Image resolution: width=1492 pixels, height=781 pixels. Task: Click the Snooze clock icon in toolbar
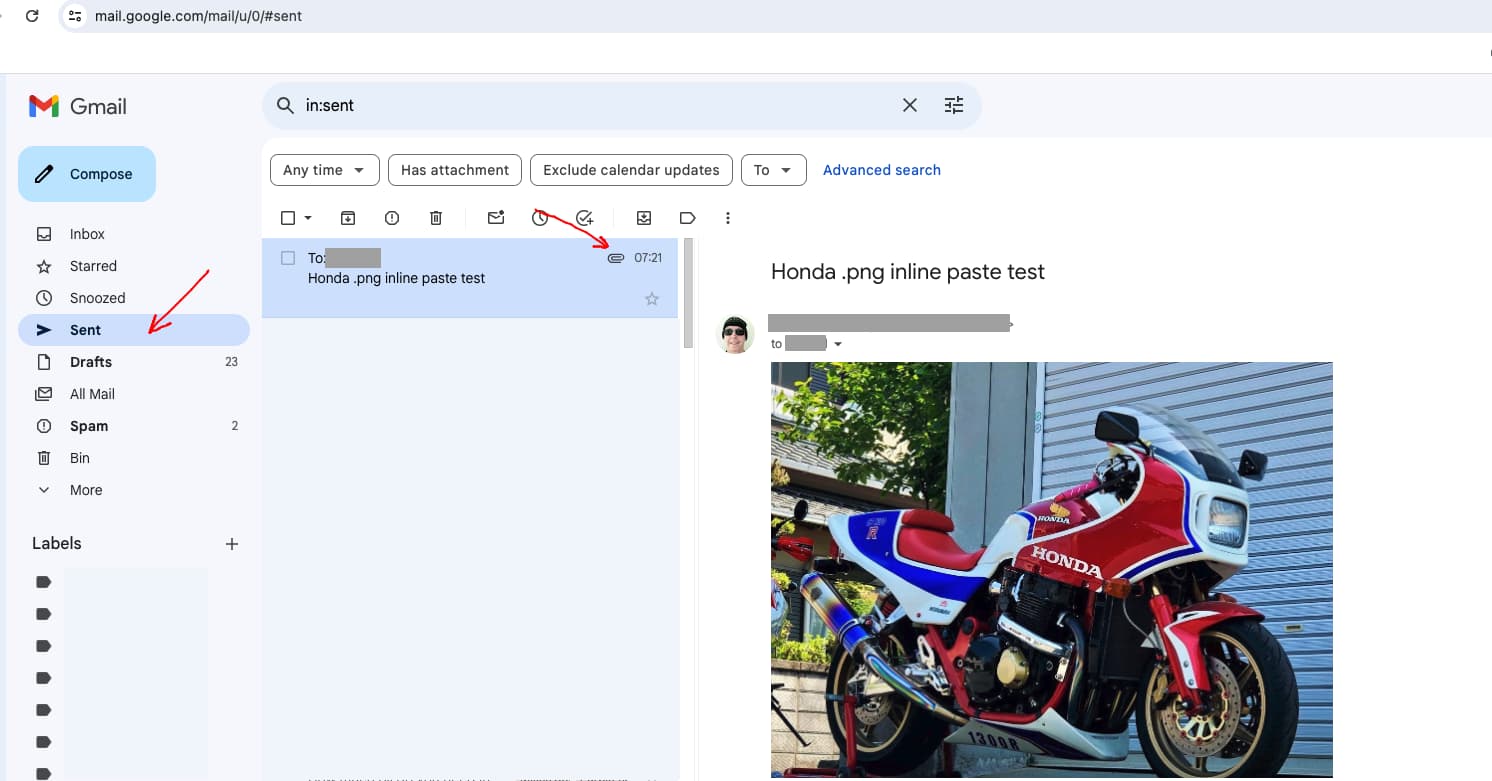tap(540, 218)
